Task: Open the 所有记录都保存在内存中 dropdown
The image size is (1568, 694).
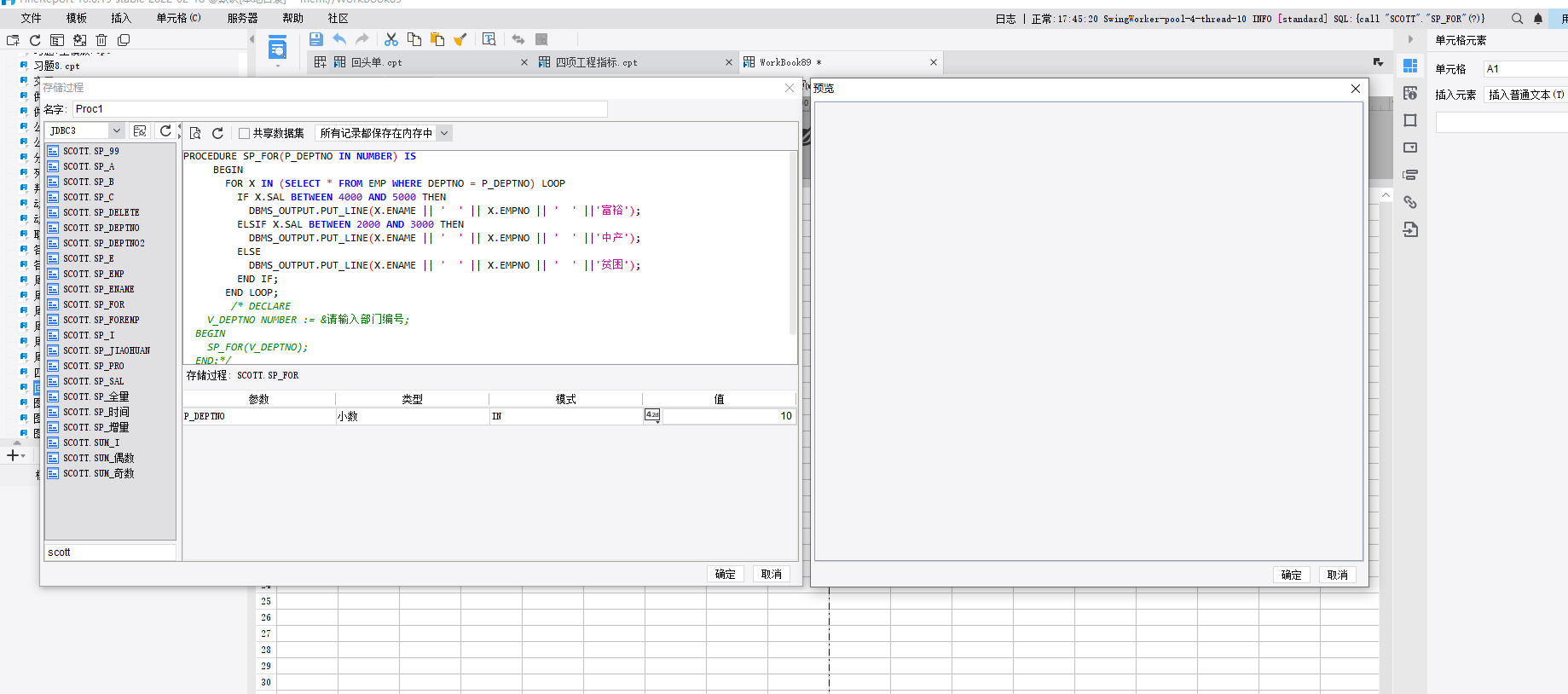Action: pos(443,133)
